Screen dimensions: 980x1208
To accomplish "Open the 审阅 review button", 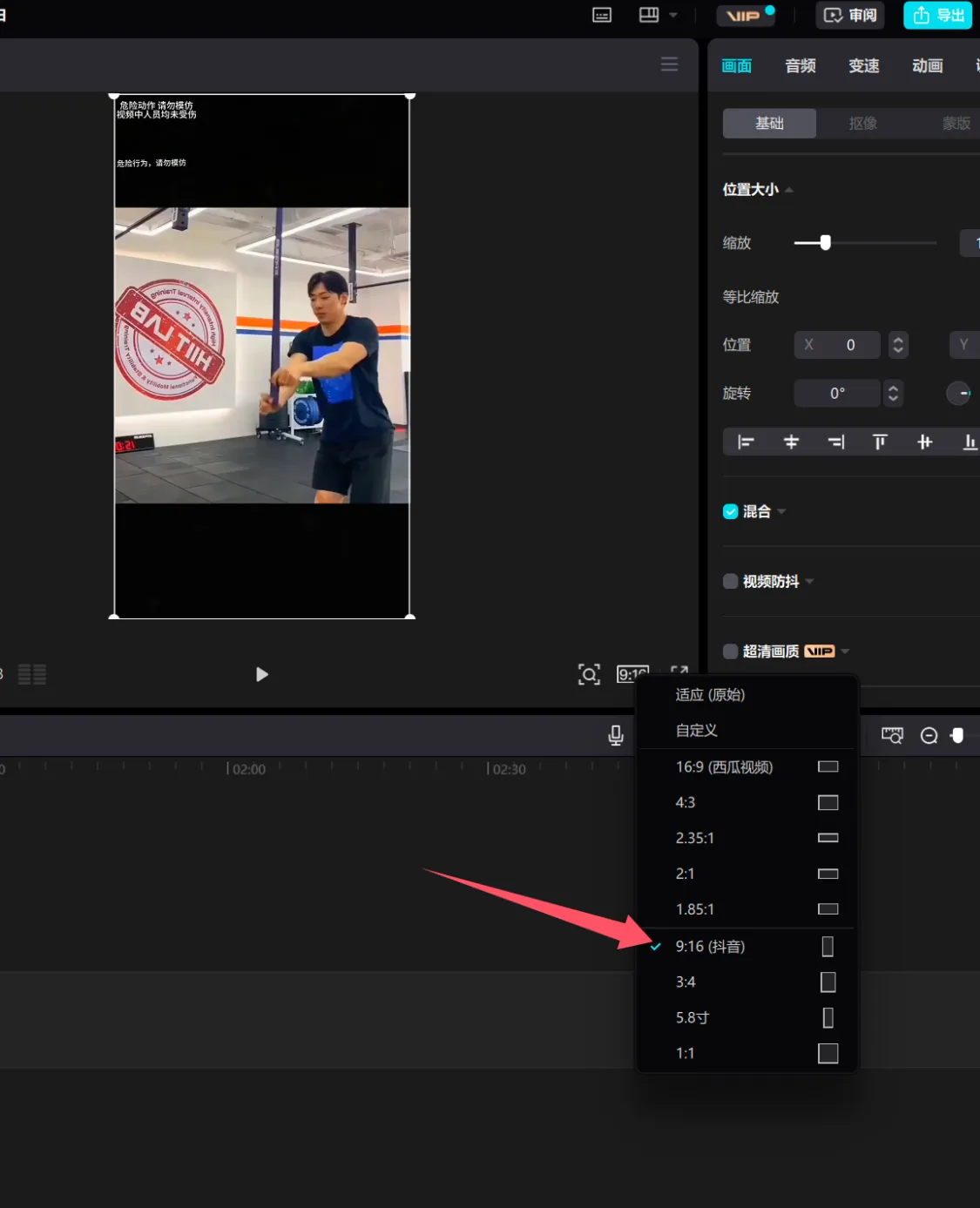I will coord(850,16).
